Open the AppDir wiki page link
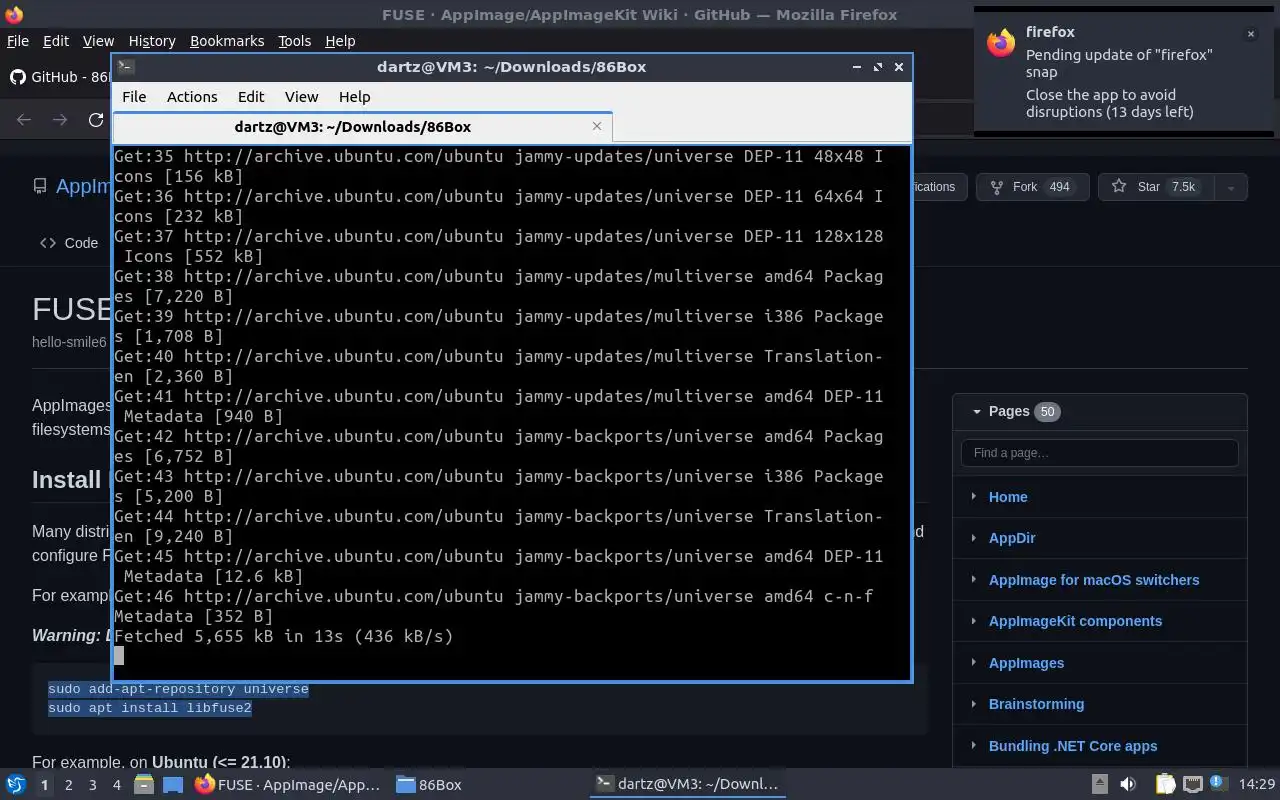This screenshot has width=1280, height=800. [1012, 538]
